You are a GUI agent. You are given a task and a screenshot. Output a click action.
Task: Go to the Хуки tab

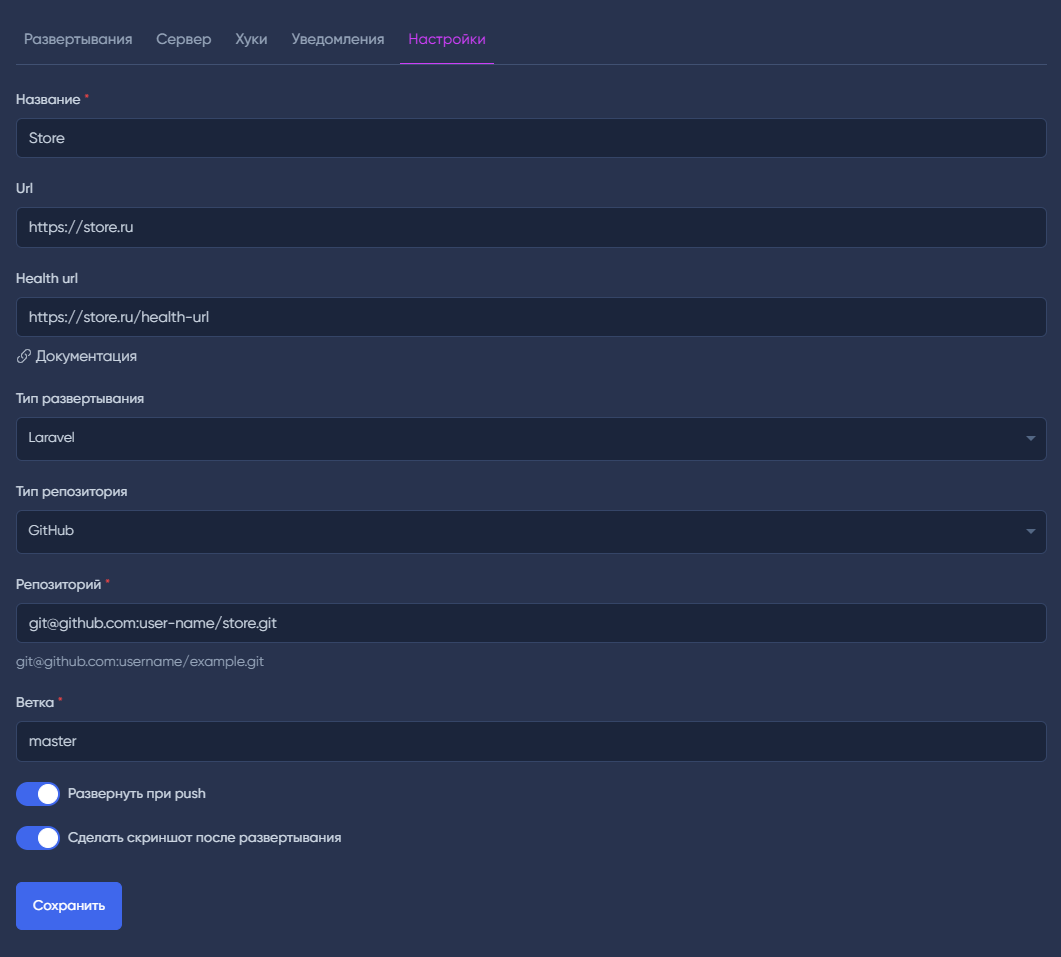click(x=251, y=39)
